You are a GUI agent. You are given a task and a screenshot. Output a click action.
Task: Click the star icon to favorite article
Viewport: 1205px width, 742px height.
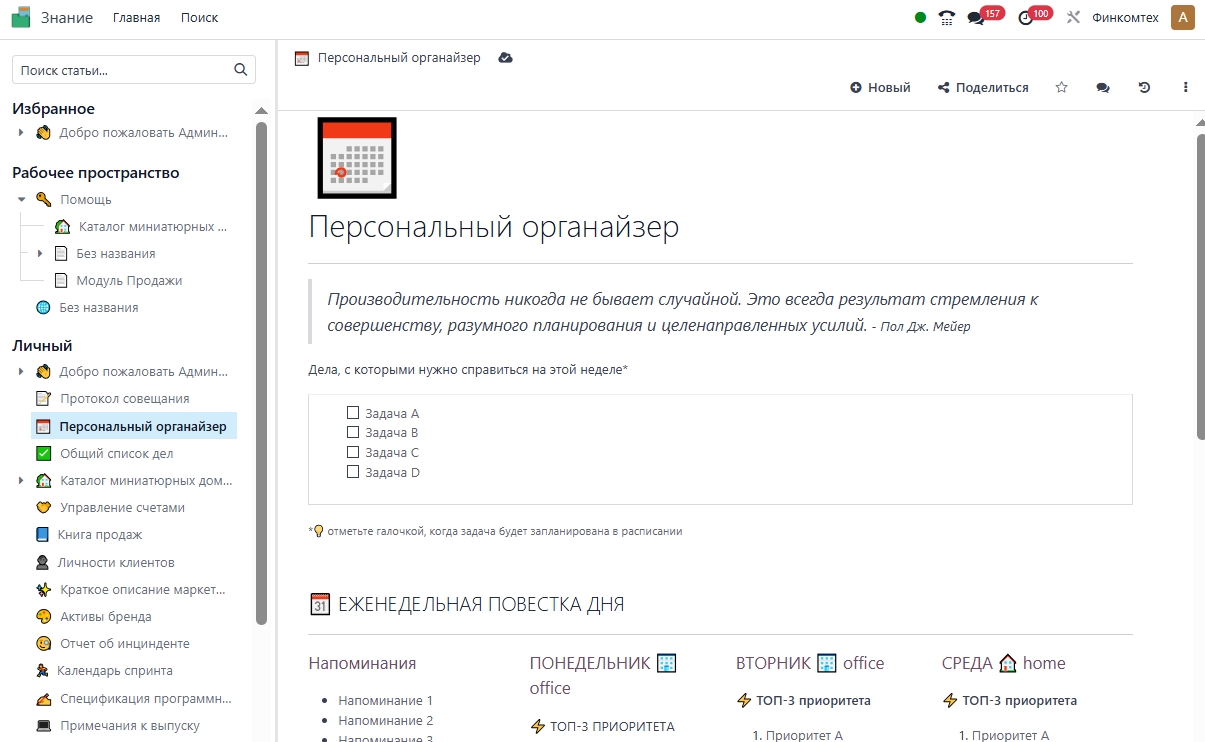(x=1061, y=88)
